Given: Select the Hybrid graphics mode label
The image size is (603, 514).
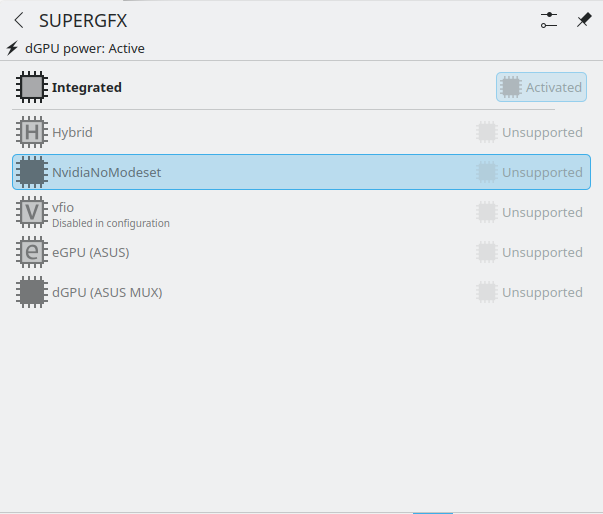Looking at the screenshot, I should (x=72, y=132).
